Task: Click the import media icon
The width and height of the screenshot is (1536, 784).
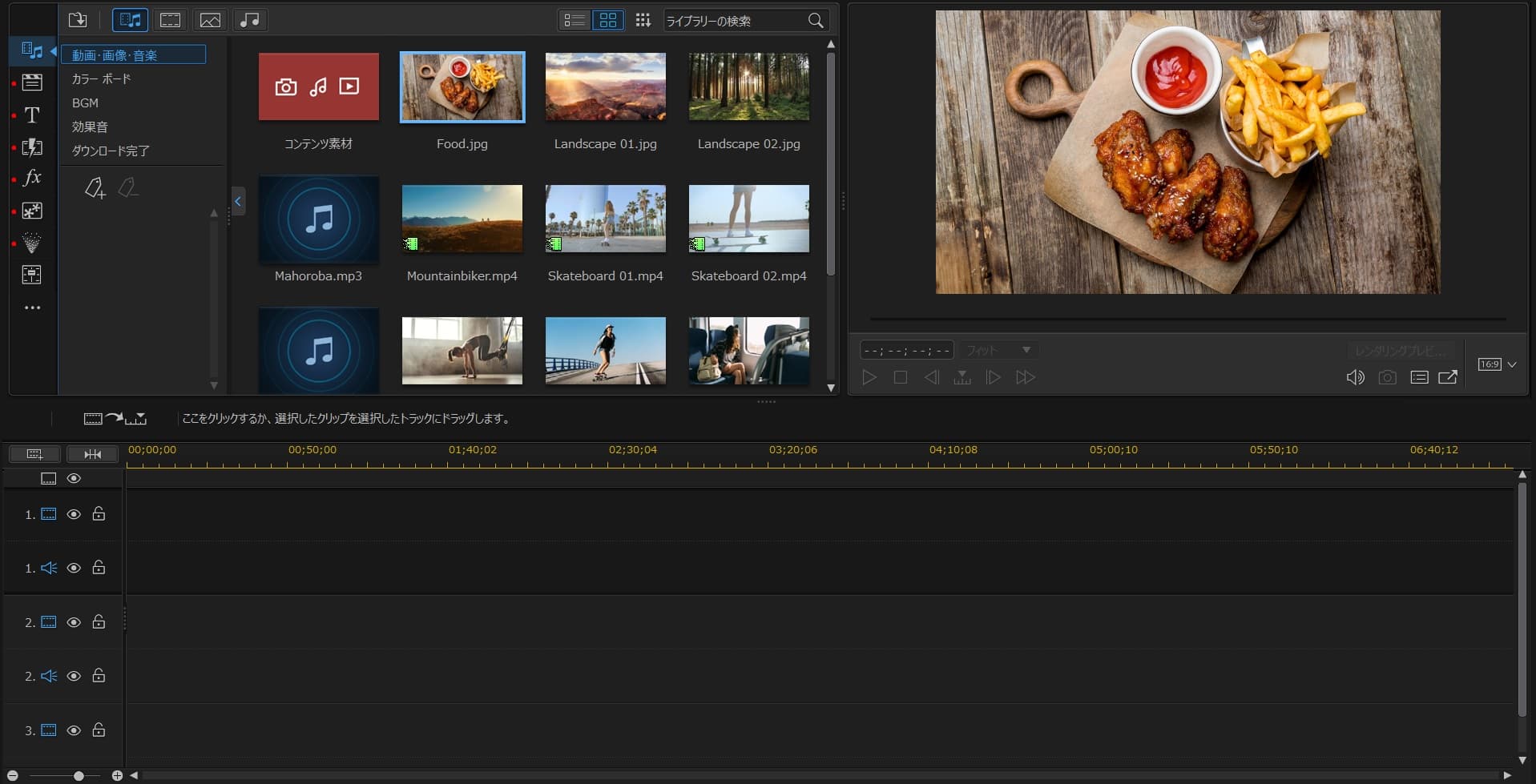Action: coord(78,20)
